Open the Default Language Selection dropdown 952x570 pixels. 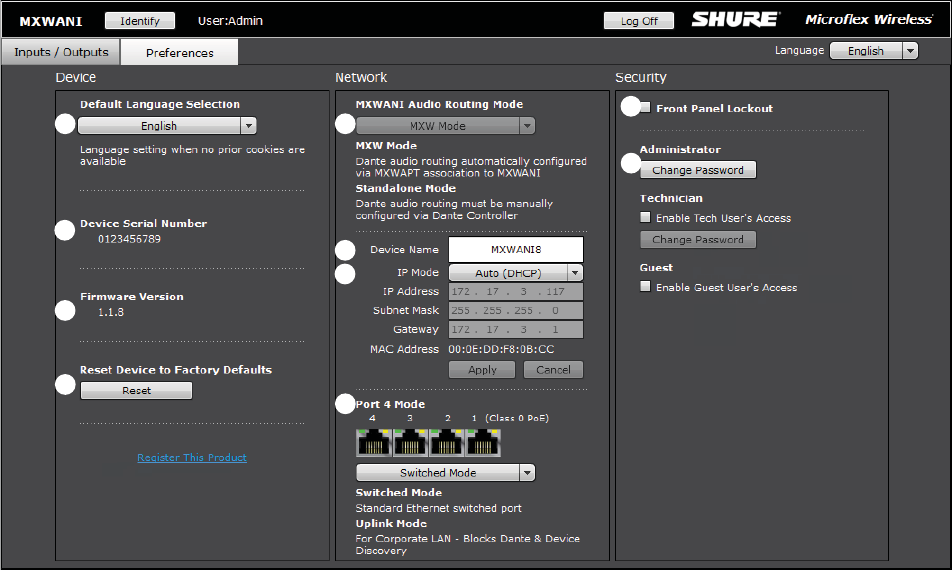pos(167,126)
